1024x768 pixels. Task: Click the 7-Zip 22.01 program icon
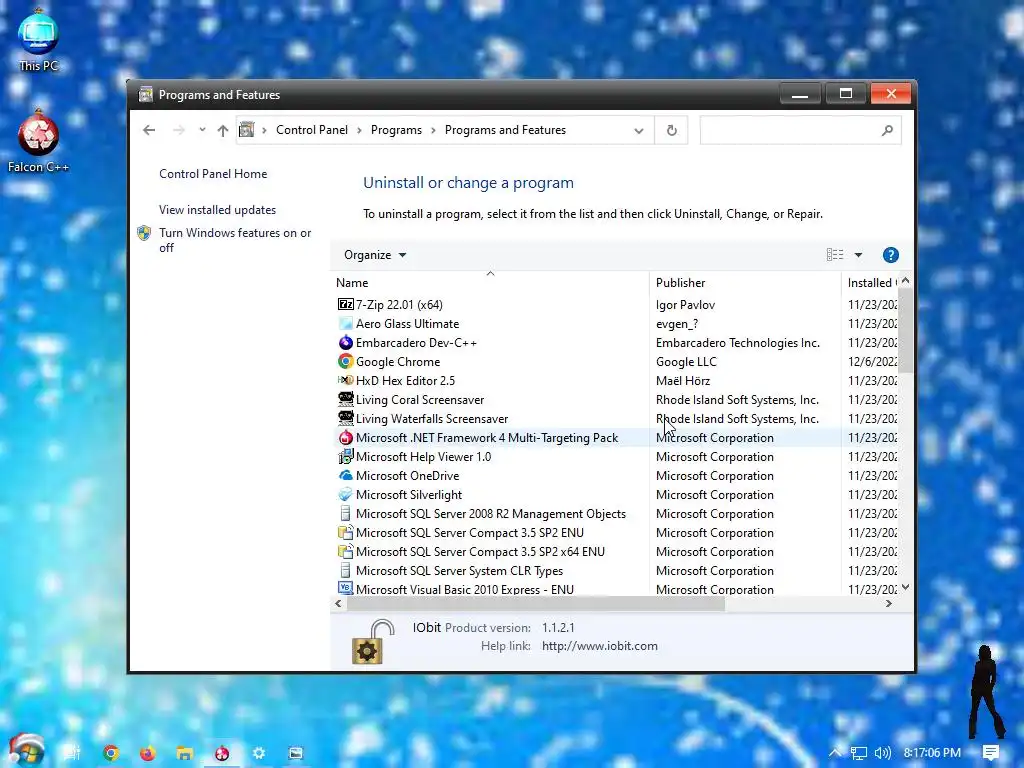[x=345, y=304]
